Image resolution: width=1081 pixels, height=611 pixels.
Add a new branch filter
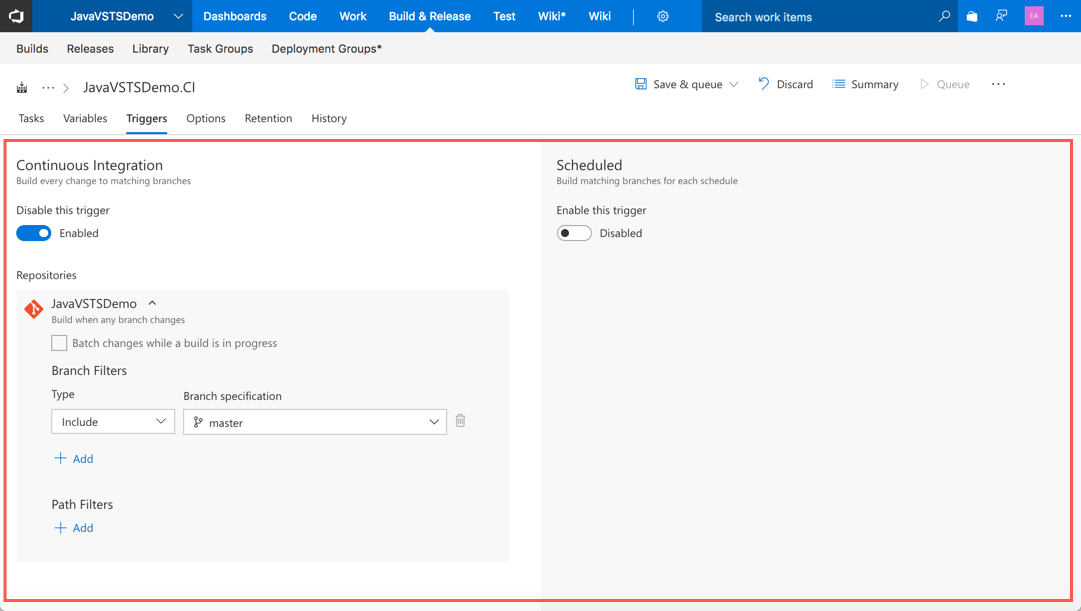(73, 458)
